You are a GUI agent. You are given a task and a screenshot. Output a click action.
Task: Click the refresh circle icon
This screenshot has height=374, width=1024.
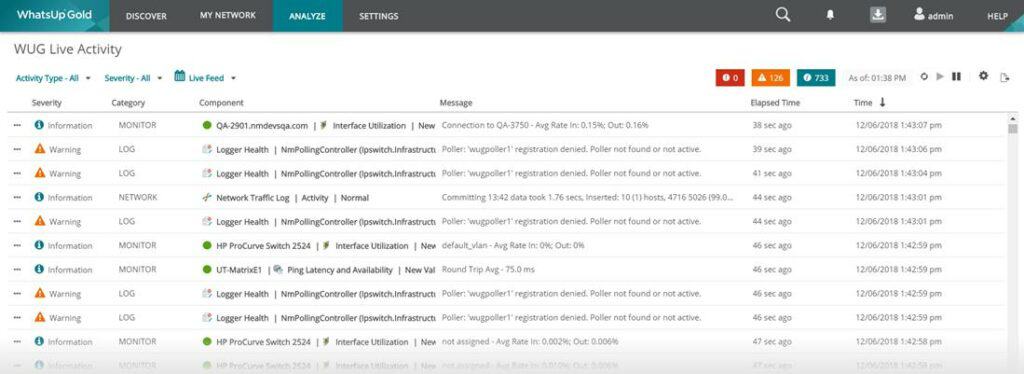(x=924, y=77)
